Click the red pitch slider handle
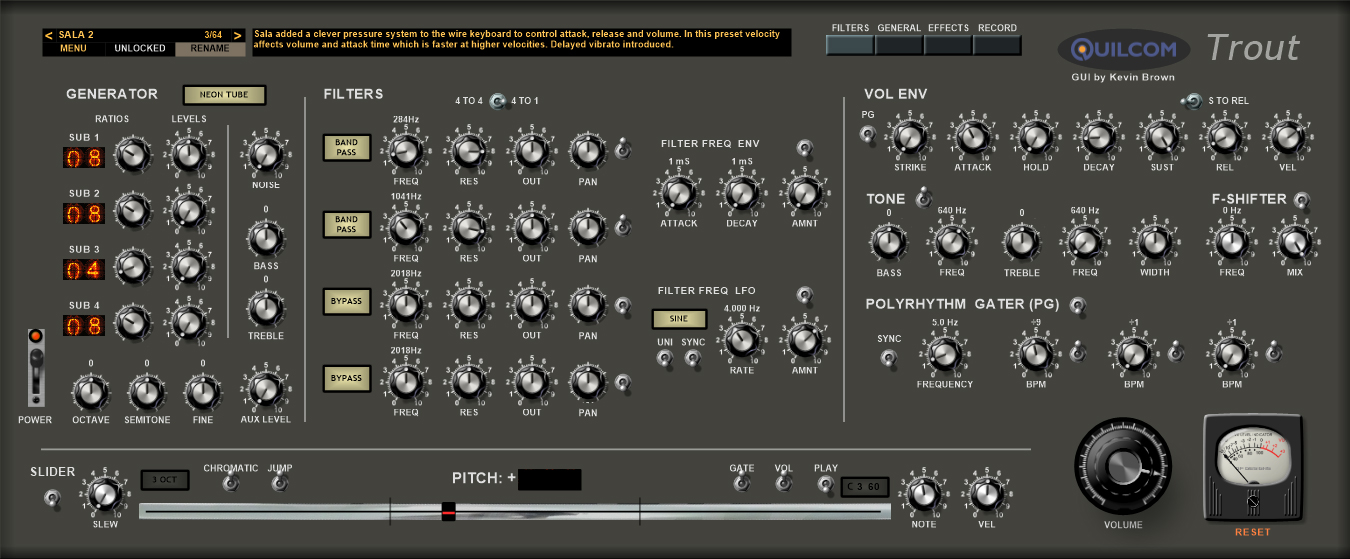The width and height of the screenshot is (1350, 559). 448,512
